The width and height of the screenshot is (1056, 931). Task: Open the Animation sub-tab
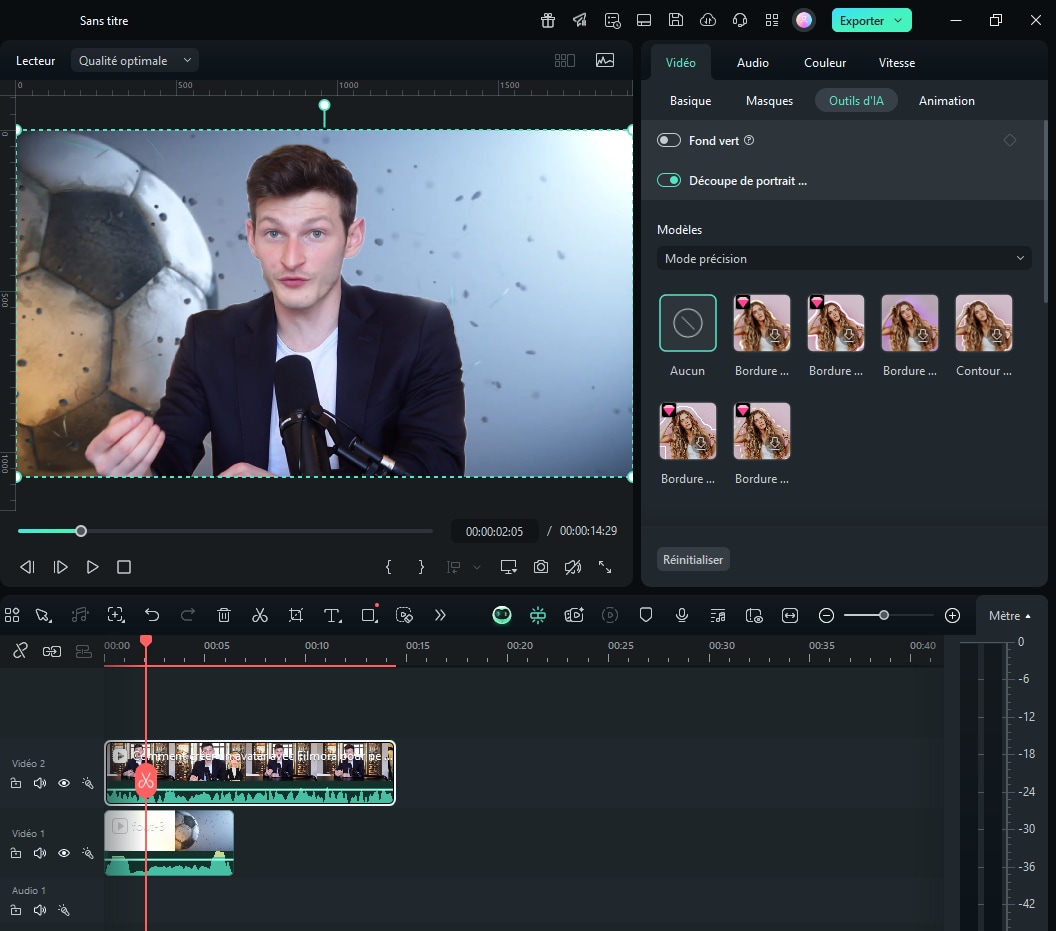point(946,100)
